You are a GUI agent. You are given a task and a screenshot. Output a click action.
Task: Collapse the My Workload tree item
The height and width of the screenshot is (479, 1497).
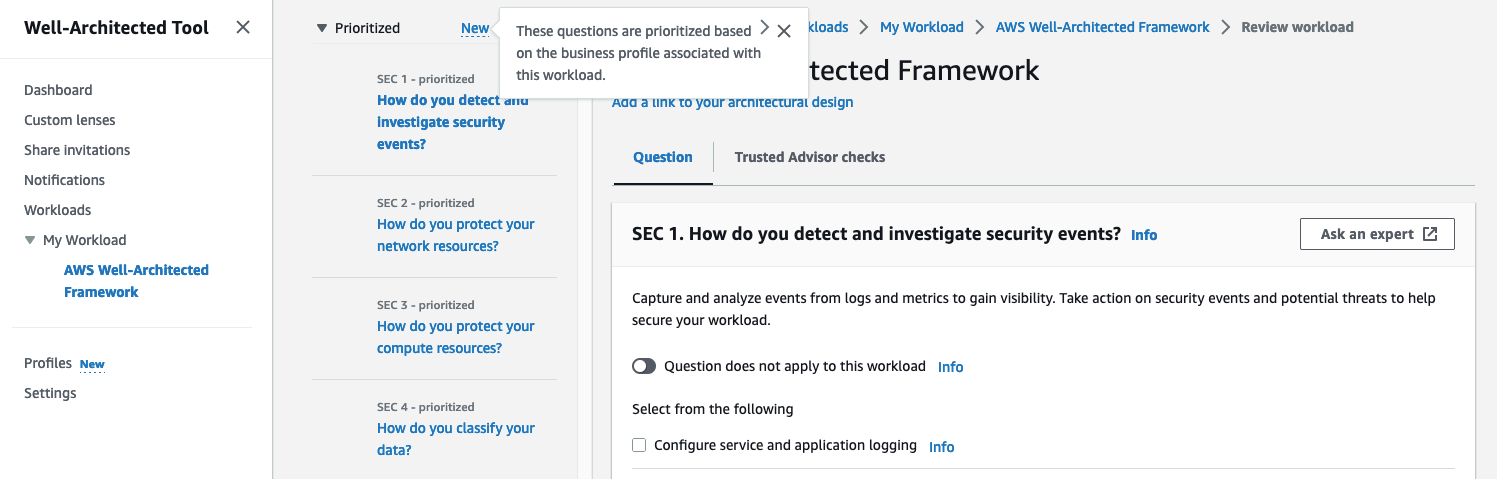pos(30,241)
